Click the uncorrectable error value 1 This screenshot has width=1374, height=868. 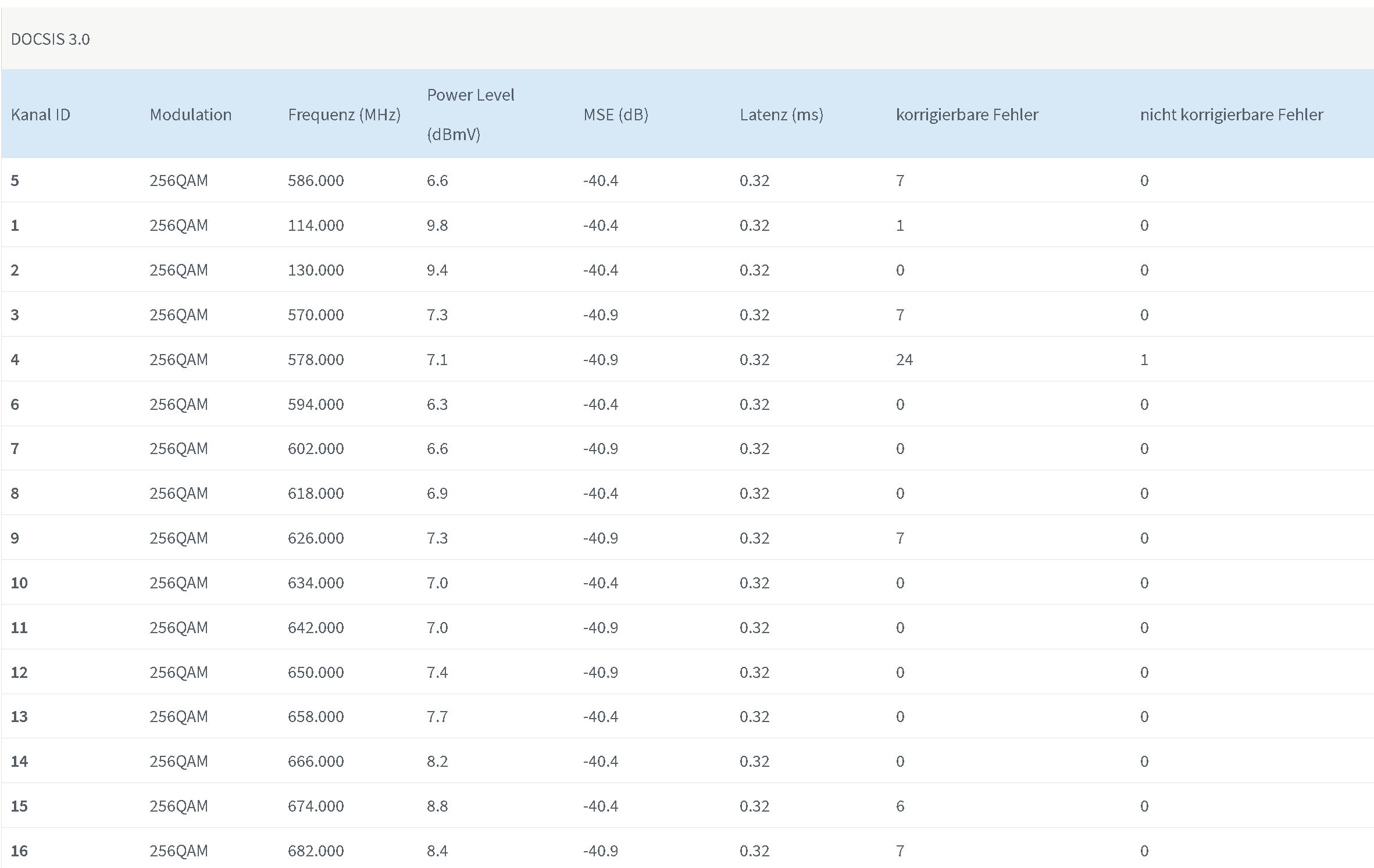[1144, 359]
